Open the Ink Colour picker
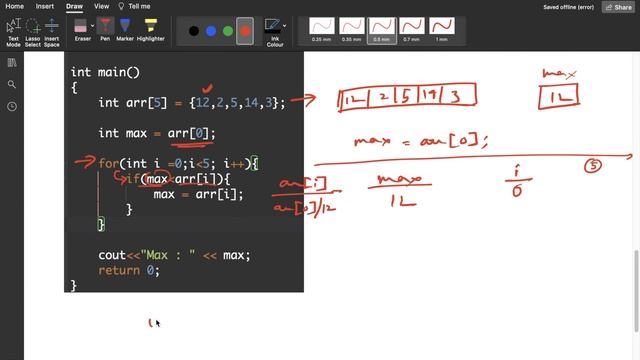Screen dimensions: 640x360 point(273,33)
